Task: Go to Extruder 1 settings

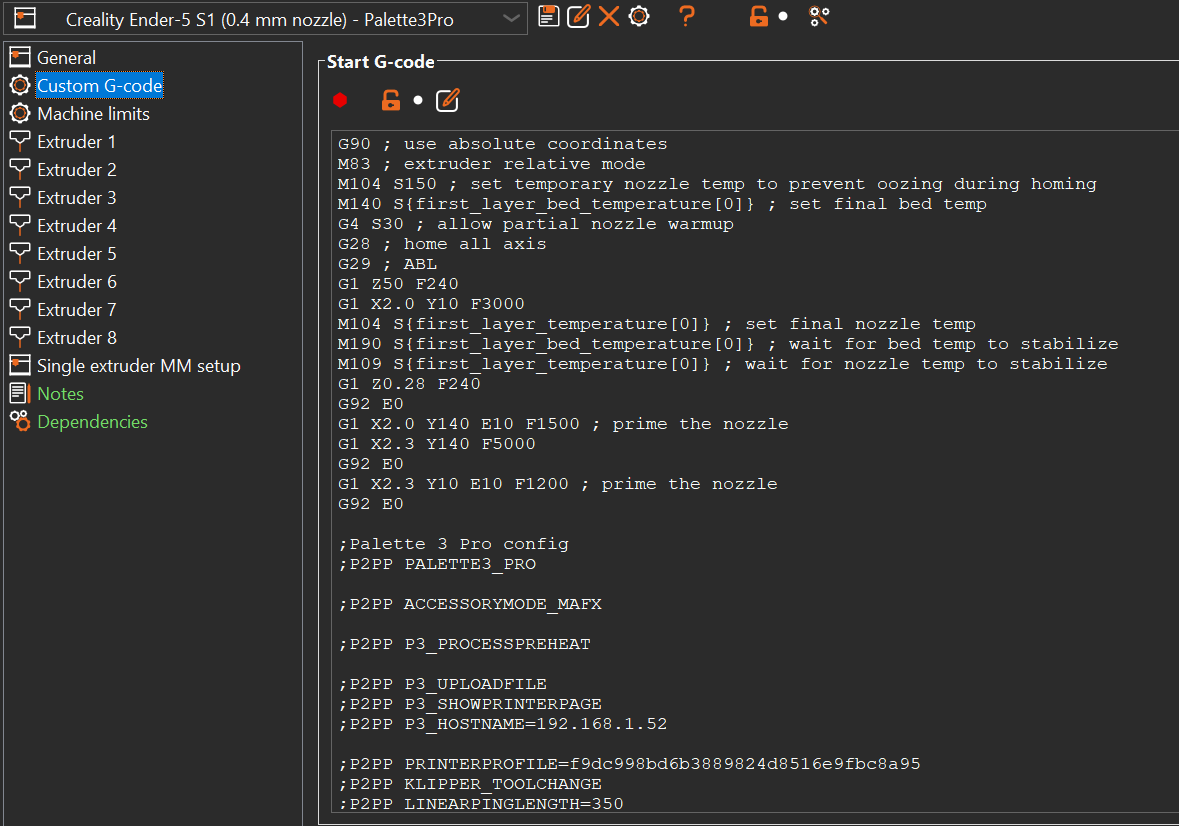Action: (x=76, y=142)
